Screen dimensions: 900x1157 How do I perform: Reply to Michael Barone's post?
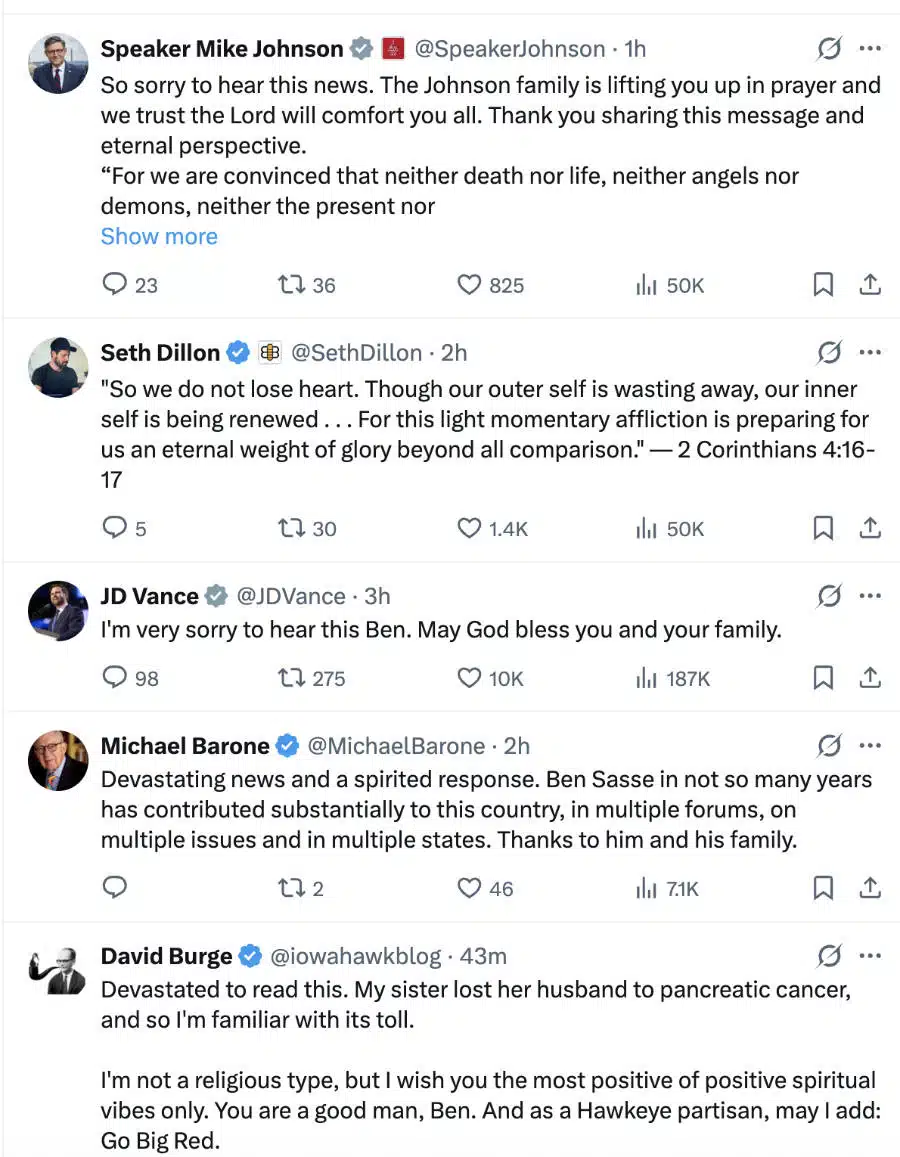pos(116,887)
